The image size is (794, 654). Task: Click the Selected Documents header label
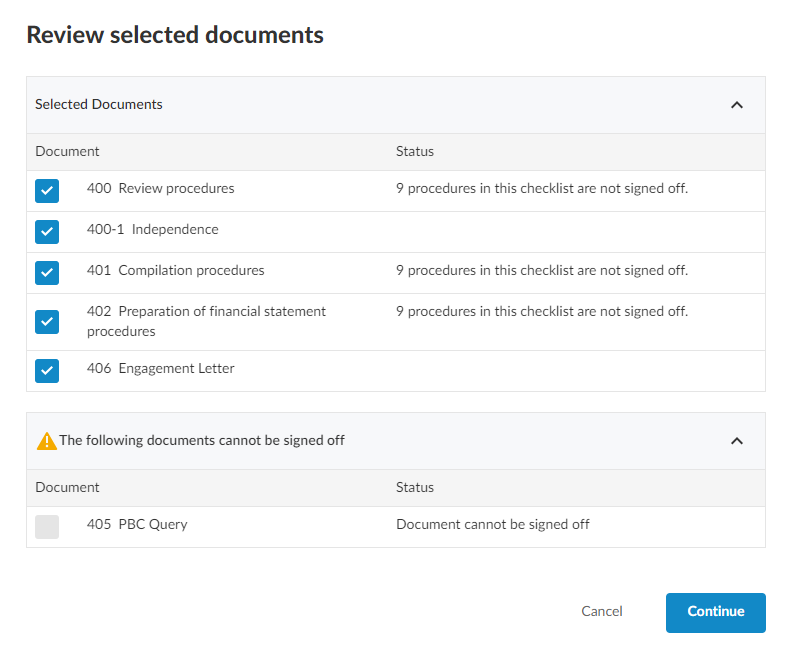tap(99, 104)
